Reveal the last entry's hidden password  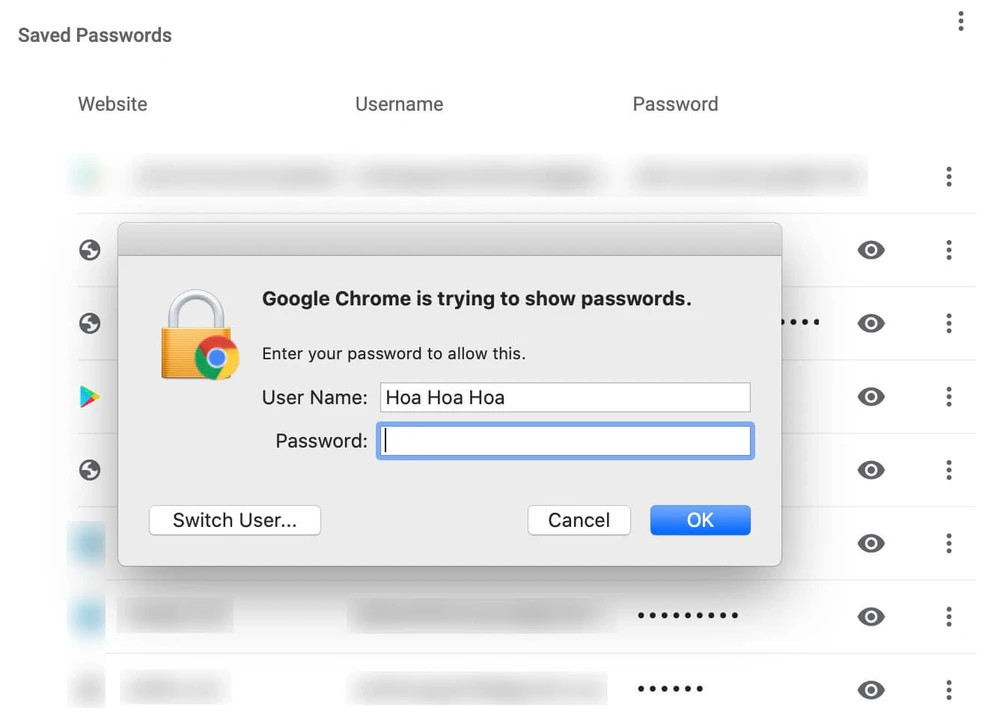pyautogui.click(x=871, y=688)
